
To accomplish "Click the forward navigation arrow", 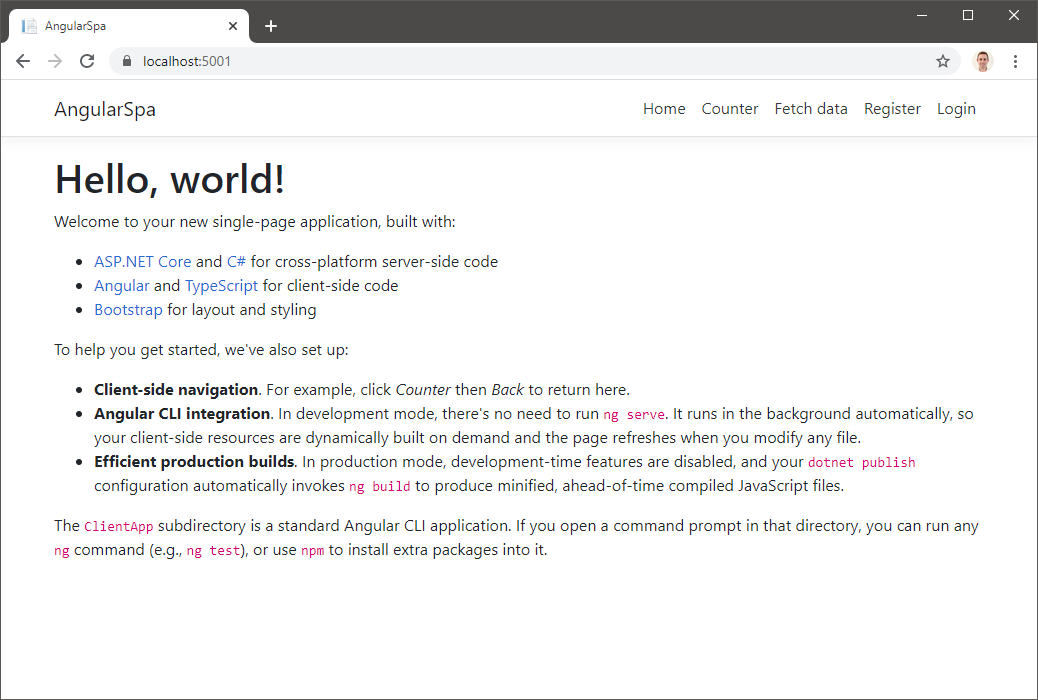I will click(55, 61).
